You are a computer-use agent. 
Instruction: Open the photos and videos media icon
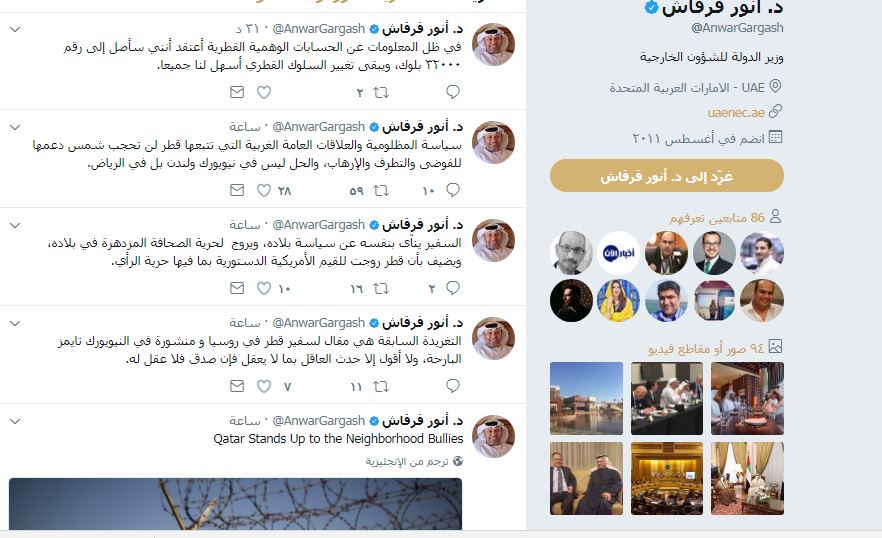point(776,347)
